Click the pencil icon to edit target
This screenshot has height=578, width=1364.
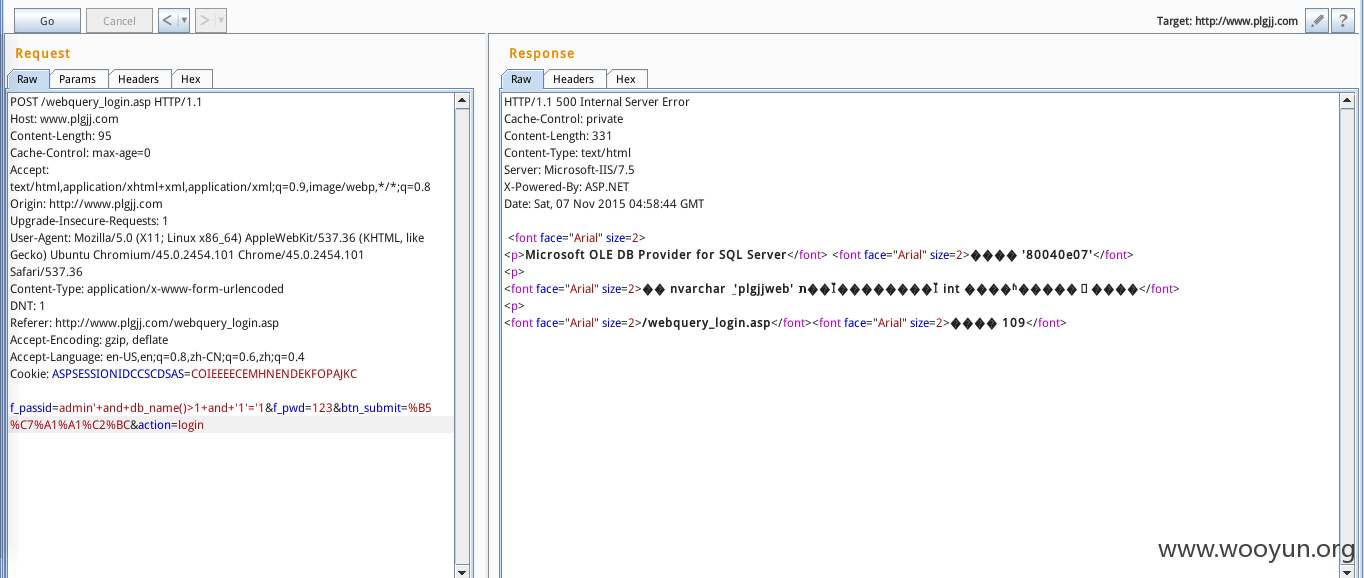tap(1317, 20)
